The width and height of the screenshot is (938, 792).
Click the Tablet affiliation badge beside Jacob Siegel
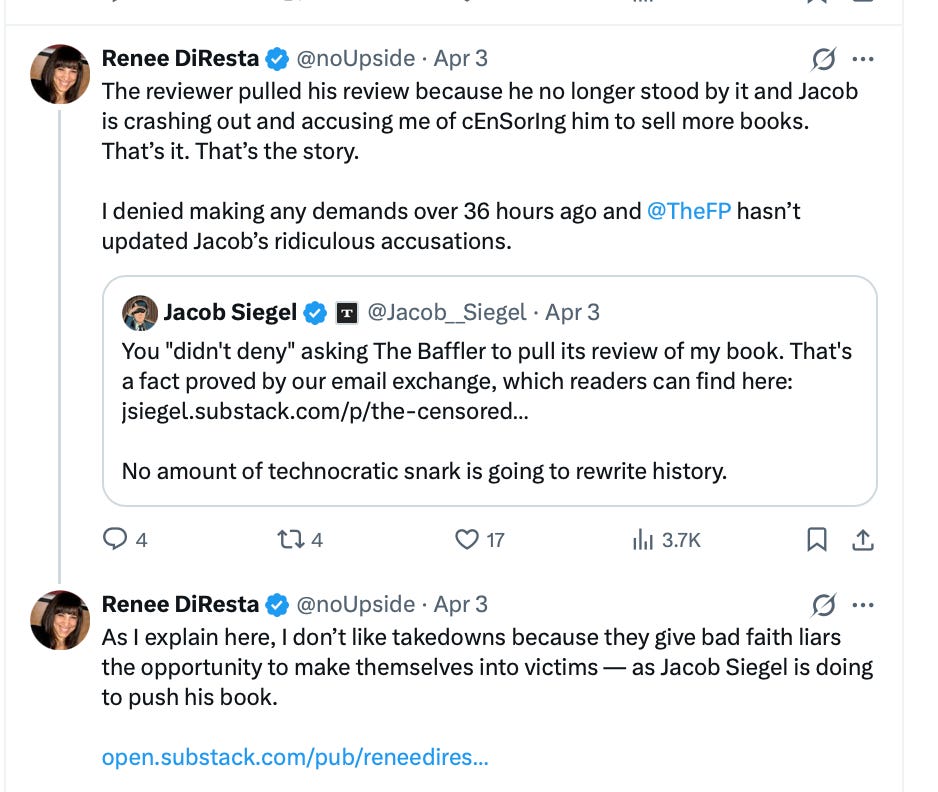tap(346, 313)
